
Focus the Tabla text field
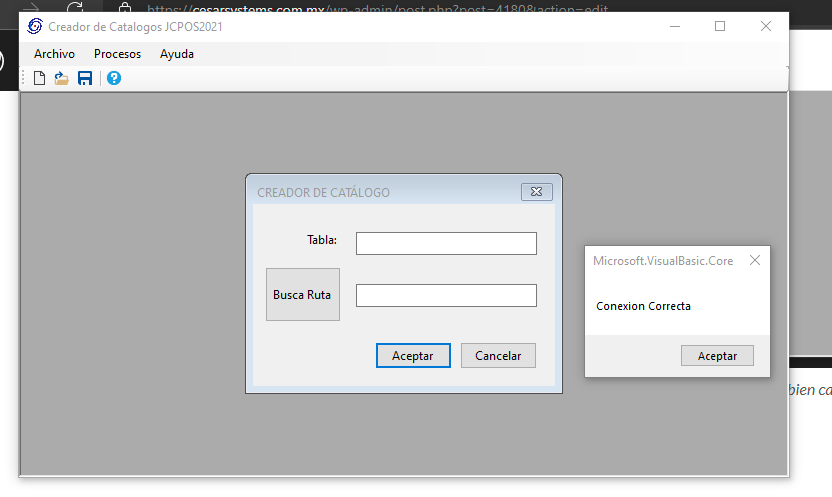click(446, 244)
